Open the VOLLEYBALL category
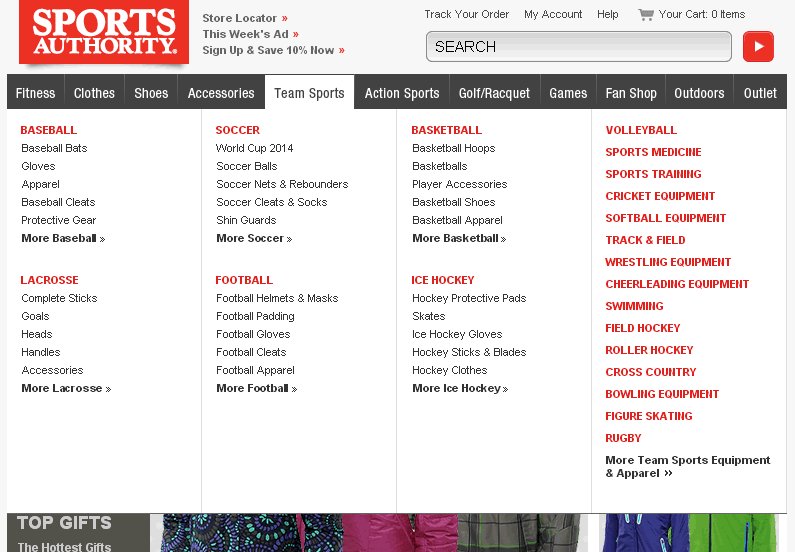This screenshot has height=552, width=795. click(x=641, y=130)
